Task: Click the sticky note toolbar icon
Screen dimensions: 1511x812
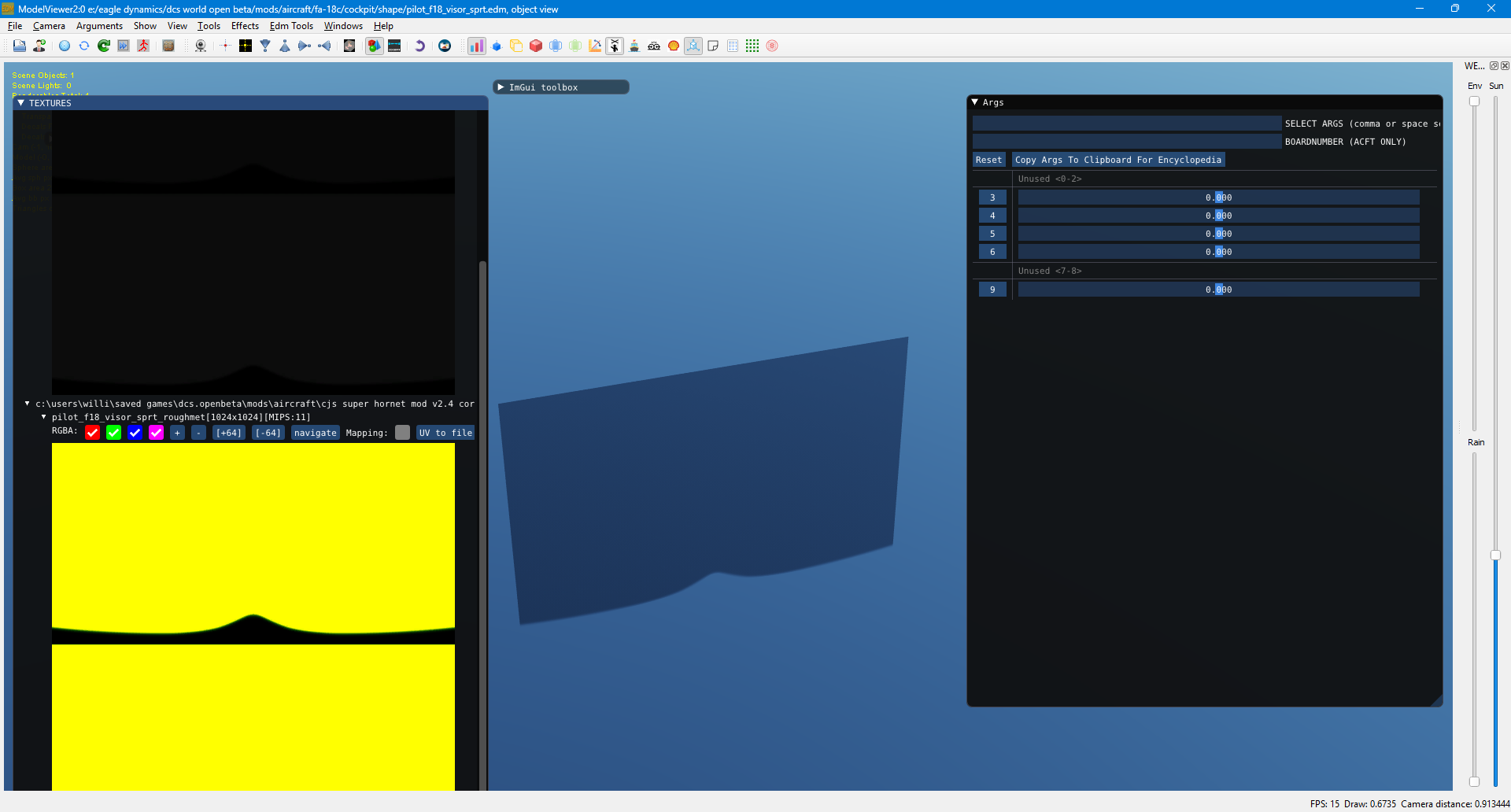Action: (x=713, y=46)
